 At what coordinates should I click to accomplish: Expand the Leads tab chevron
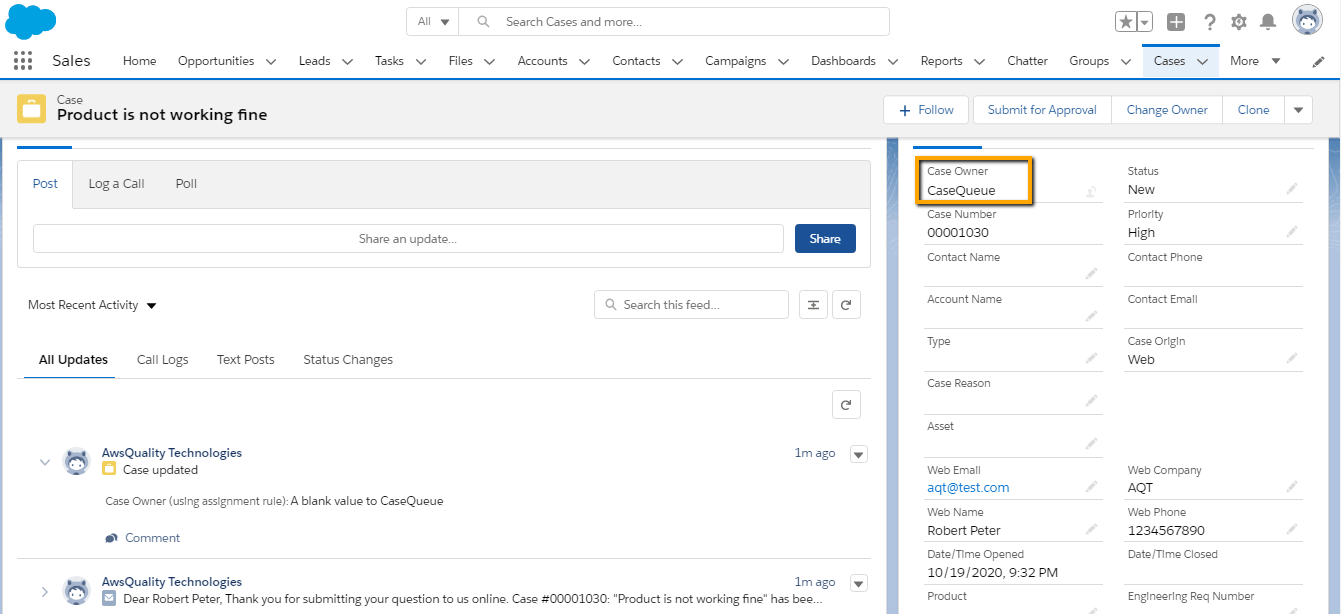click(347, 62)
